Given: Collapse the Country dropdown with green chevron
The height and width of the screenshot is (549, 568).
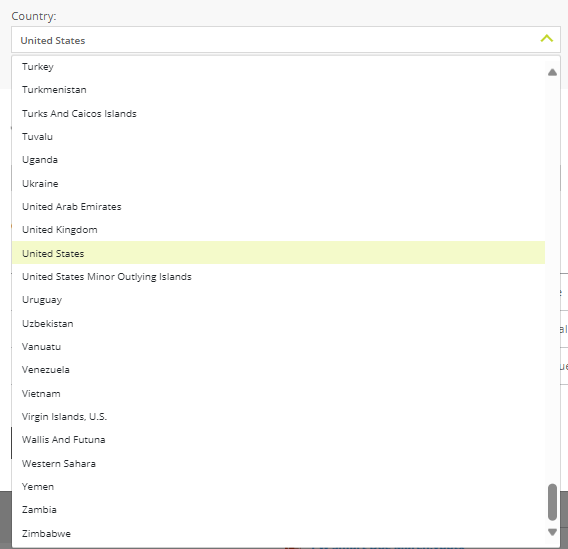Looking at the screenshot, I should pyautogui.click(x=546, y=38).
